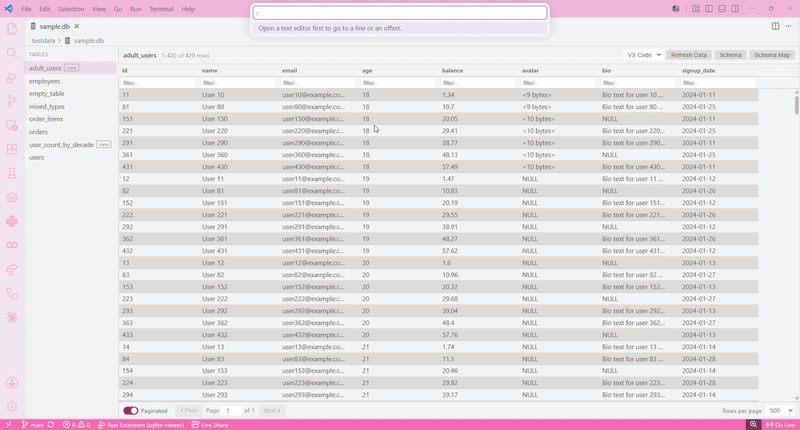Open the Extensions view

(x=12, y=149)
